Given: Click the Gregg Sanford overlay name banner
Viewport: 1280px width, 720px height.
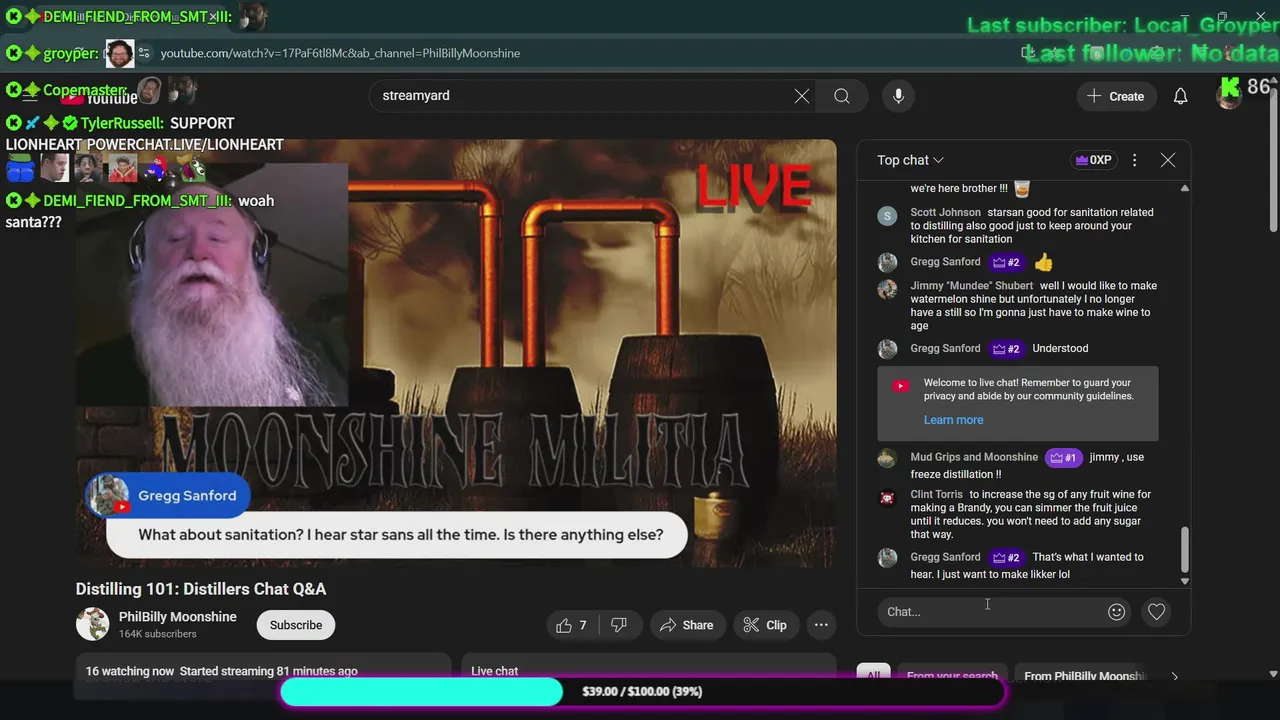Looking at the screenshot, I should coord(168,496).
